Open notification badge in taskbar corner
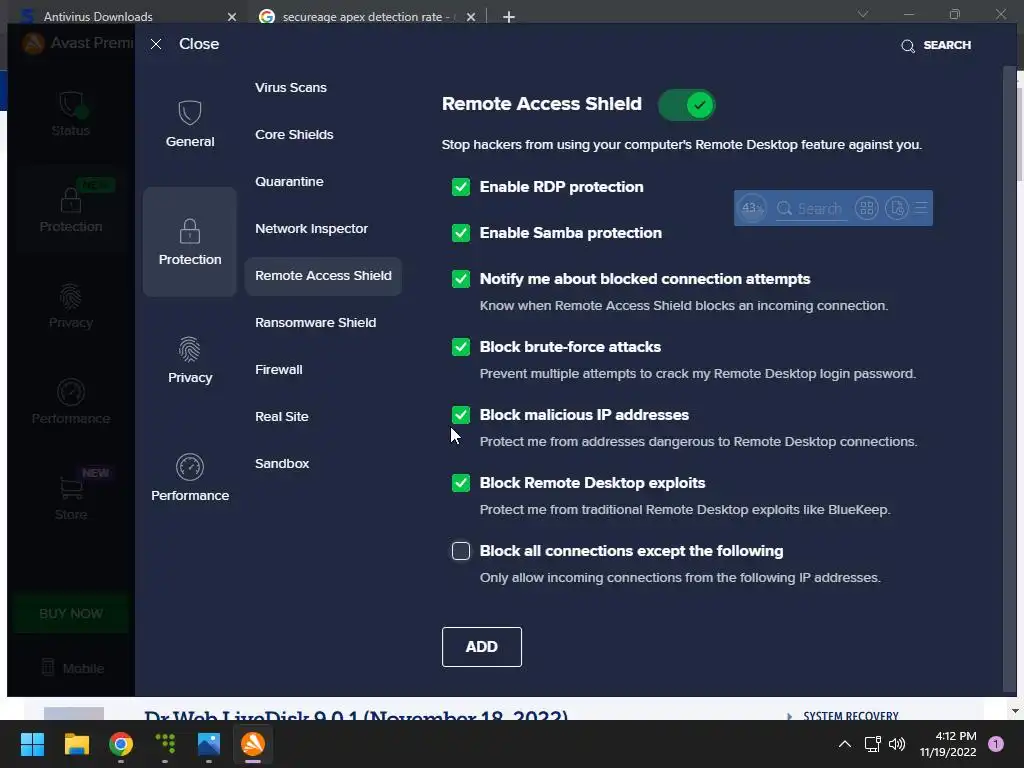 [x=996, y=744]
